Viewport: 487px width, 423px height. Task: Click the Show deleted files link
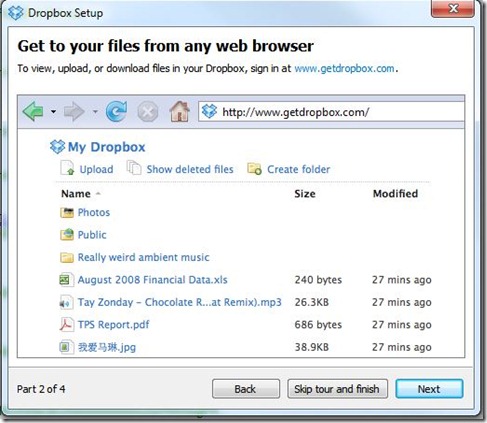[190, 169]
